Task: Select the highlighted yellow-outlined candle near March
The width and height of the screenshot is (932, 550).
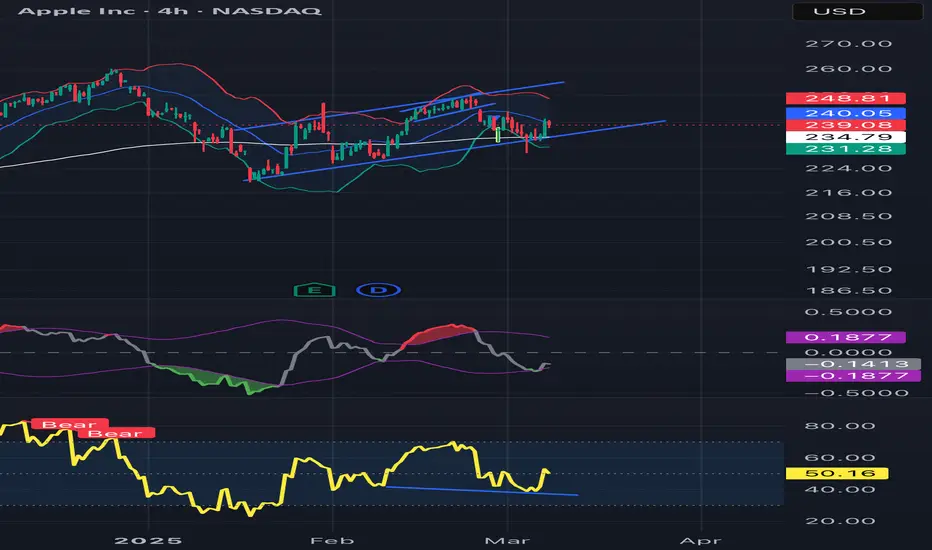Action: (498, 135)
